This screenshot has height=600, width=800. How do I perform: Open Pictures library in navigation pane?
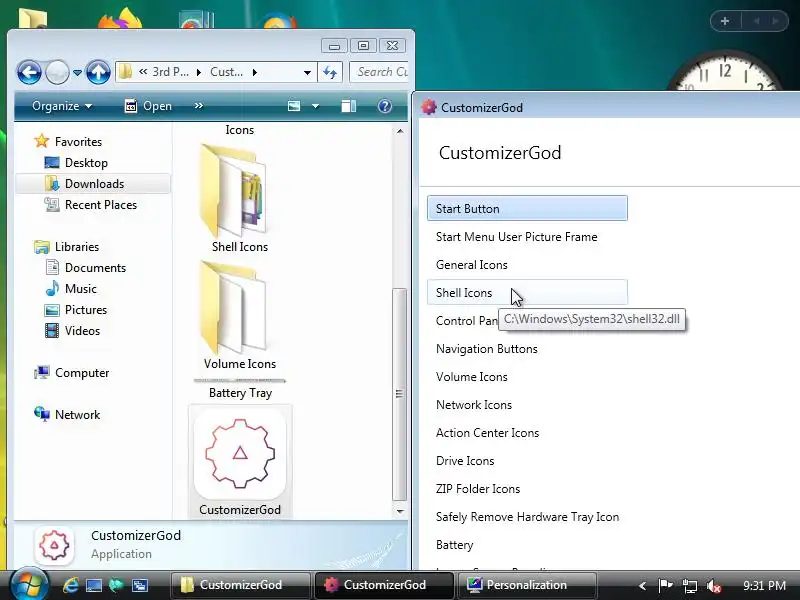point(76,310)
